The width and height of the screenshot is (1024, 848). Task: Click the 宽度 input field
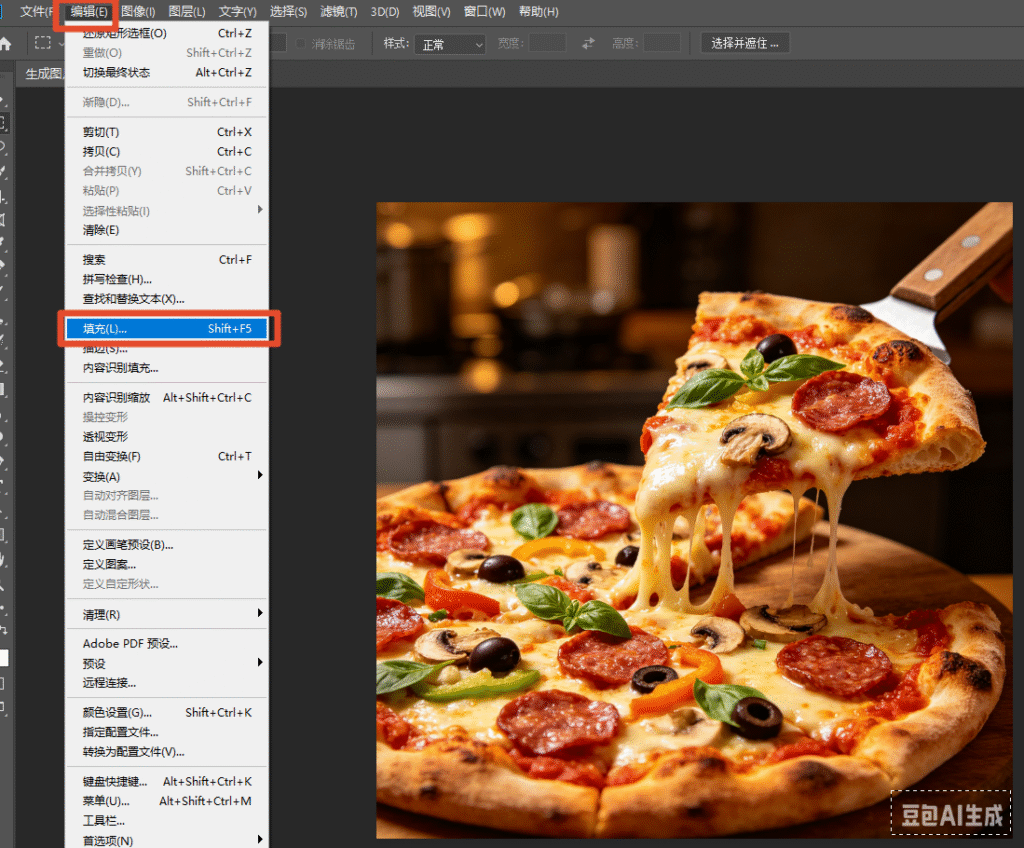pyautogui.click(x=547, y=44)
